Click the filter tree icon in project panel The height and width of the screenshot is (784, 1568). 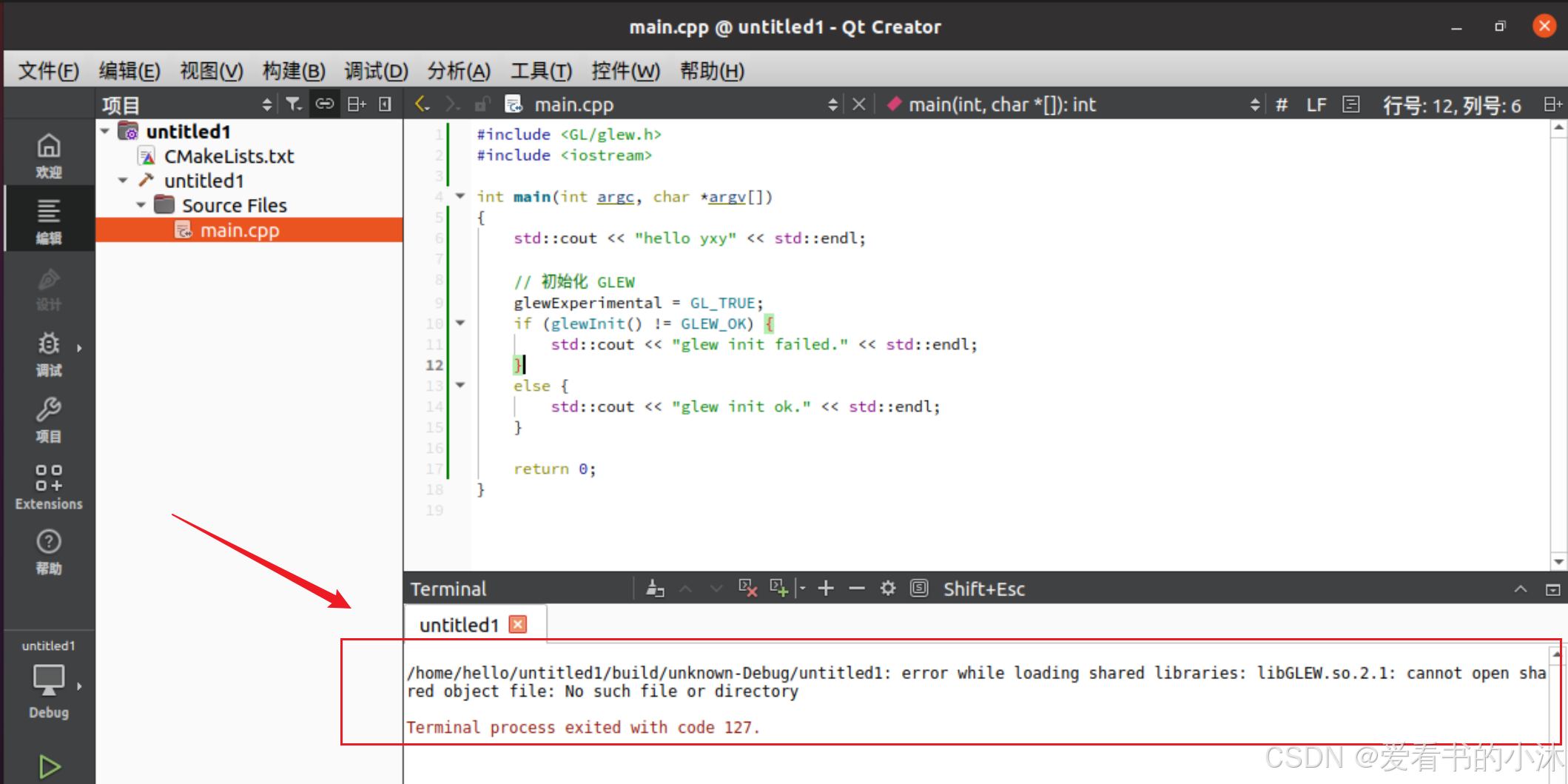294,104
